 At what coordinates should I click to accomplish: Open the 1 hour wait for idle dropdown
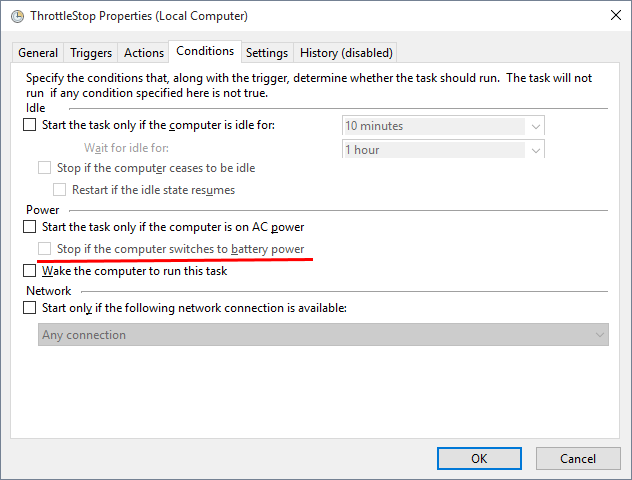tap(536, 150)
